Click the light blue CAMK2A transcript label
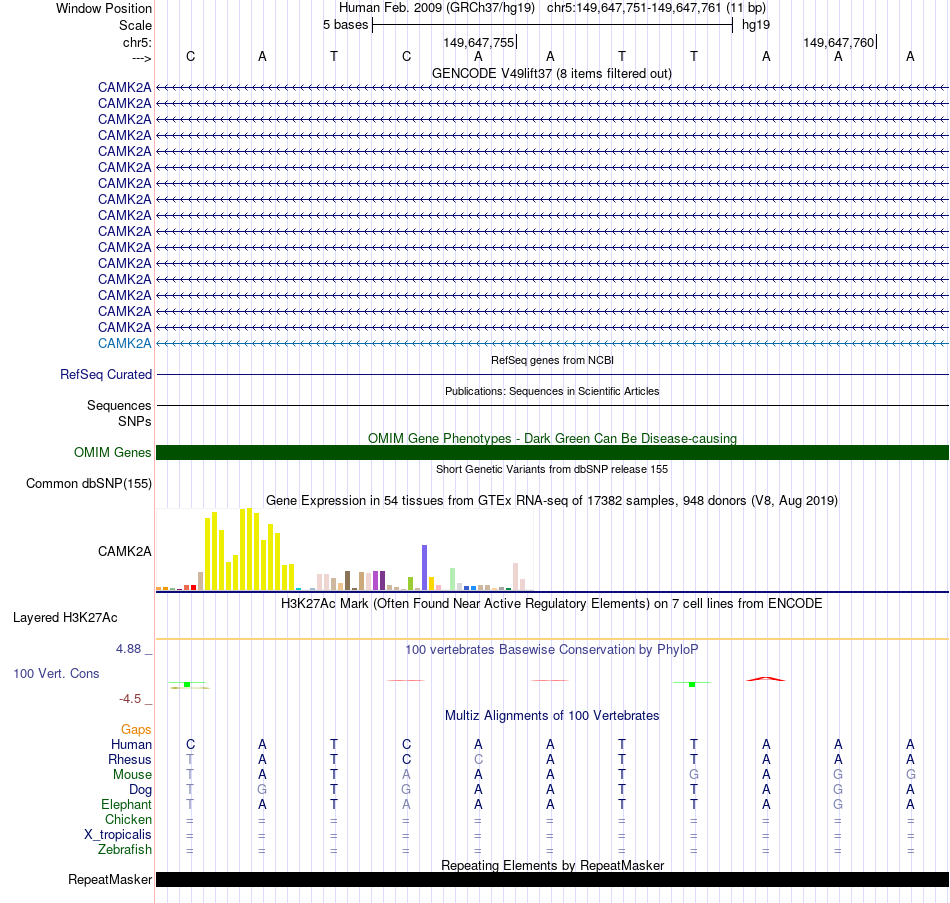 point(124,344)
